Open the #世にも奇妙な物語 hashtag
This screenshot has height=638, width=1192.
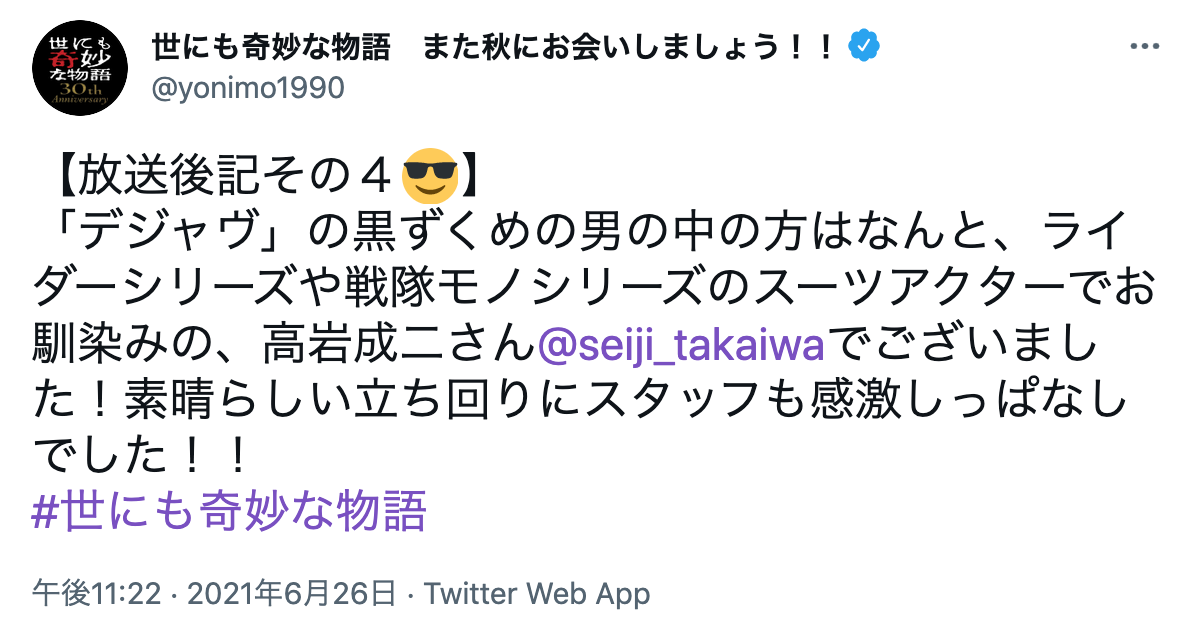point(229,510)
